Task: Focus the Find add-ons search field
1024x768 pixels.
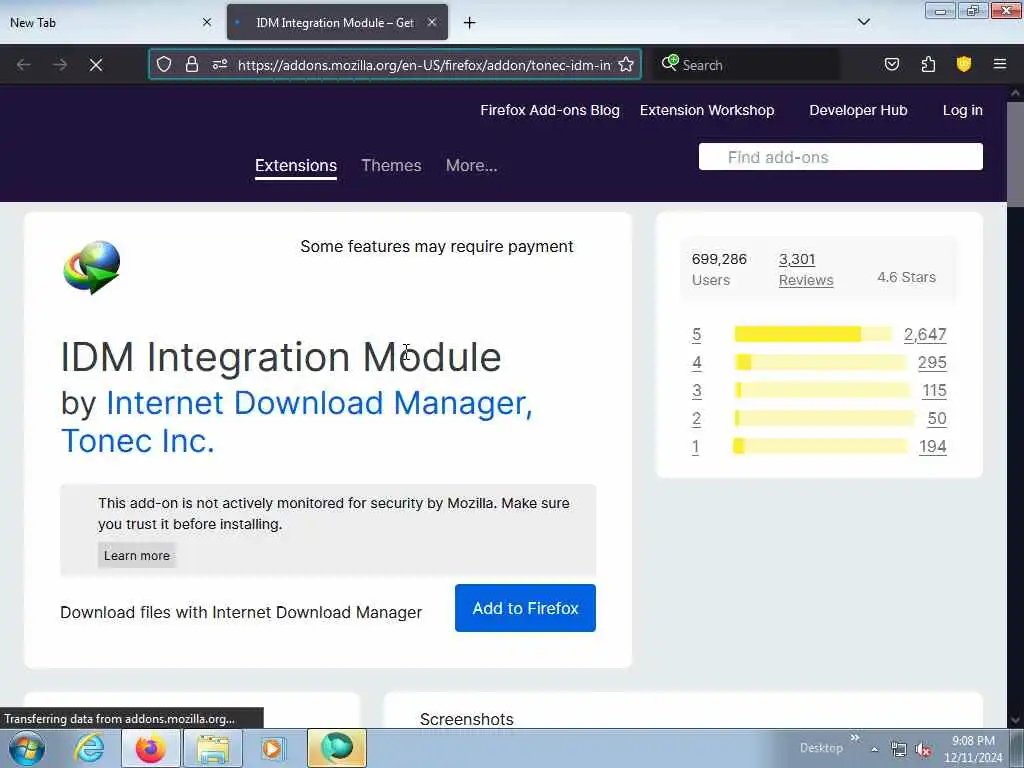Action: pyautogui.click(x=840, y=157)
